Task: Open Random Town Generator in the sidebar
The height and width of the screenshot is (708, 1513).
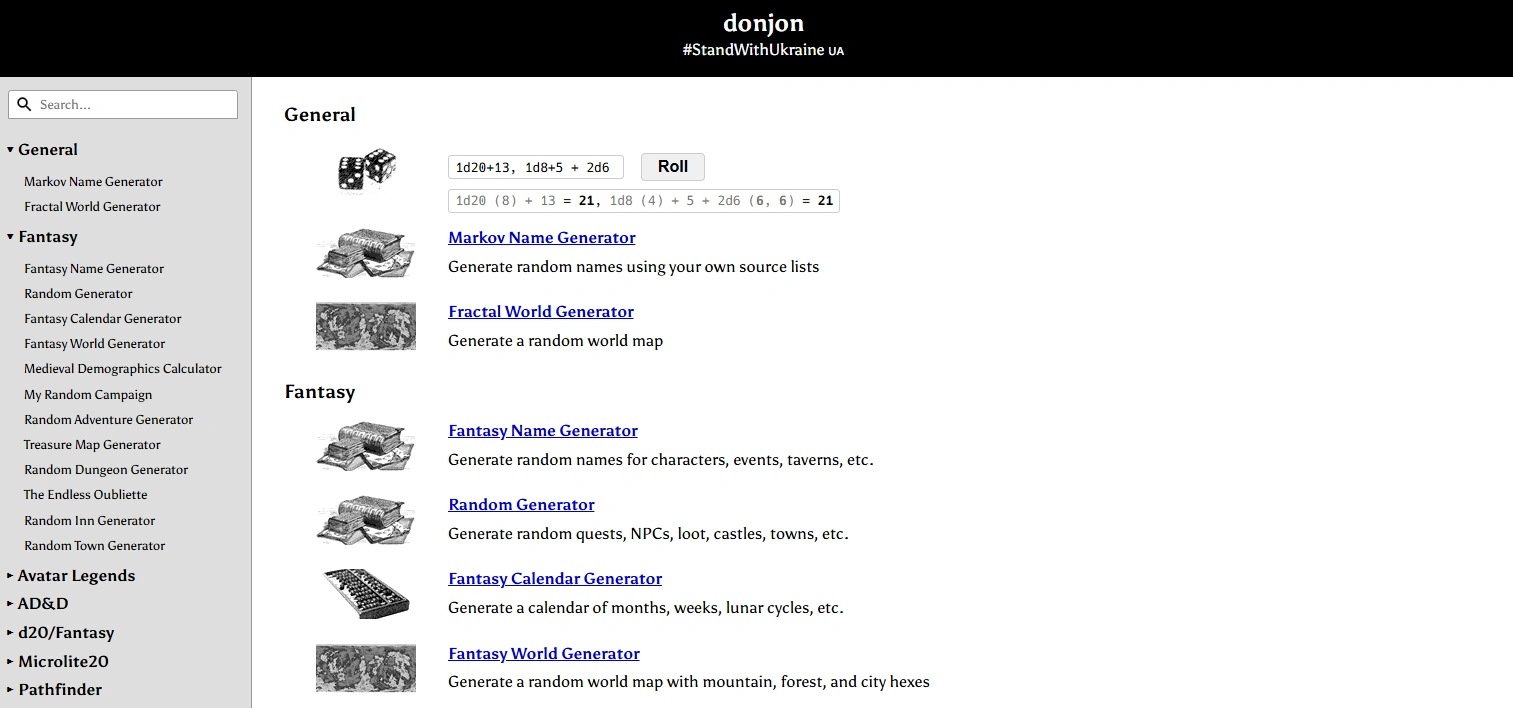Action: [95, 546]
